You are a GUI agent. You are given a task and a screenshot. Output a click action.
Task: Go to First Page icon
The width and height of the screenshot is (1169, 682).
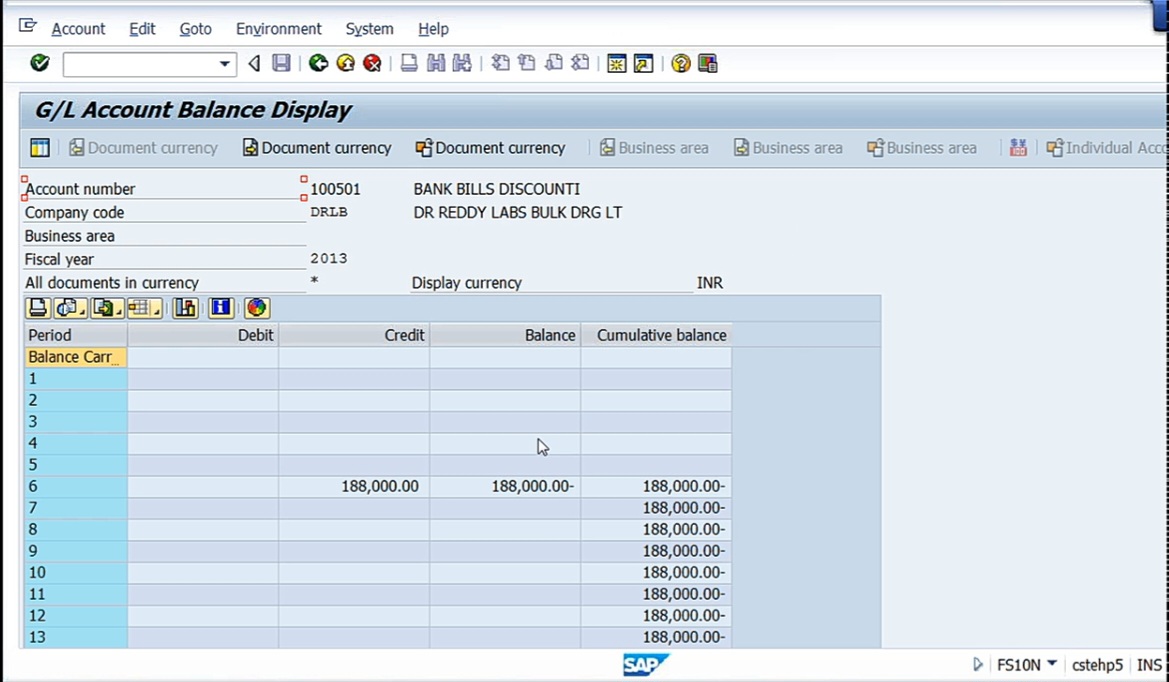coord(500,63)
